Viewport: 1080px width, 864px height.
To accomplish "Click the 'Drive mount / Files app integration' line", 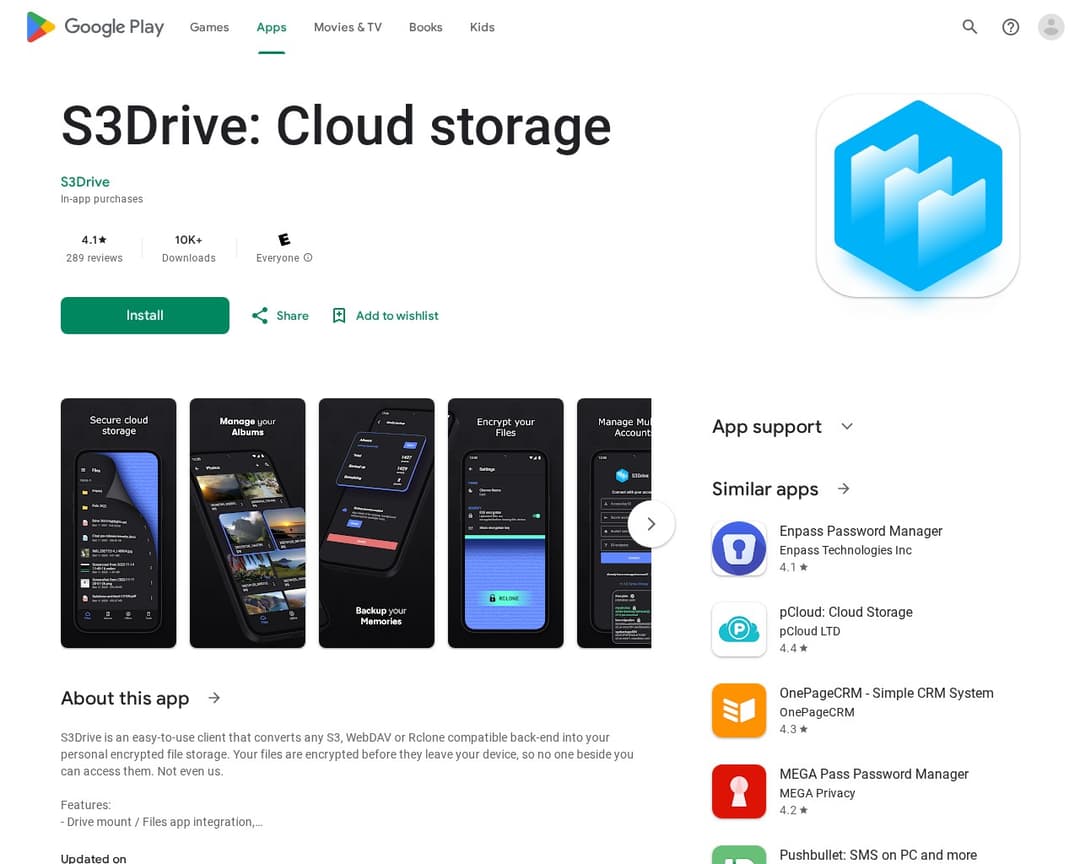I will tap(162, 821).
